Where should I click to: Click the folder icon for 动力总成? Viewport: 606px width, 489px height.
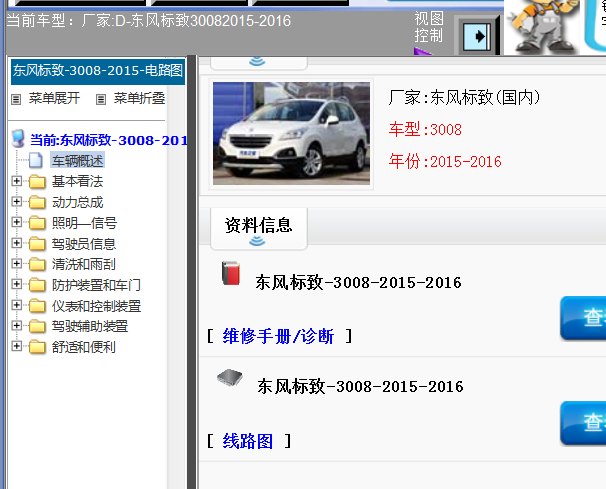(x=37, y=202)
